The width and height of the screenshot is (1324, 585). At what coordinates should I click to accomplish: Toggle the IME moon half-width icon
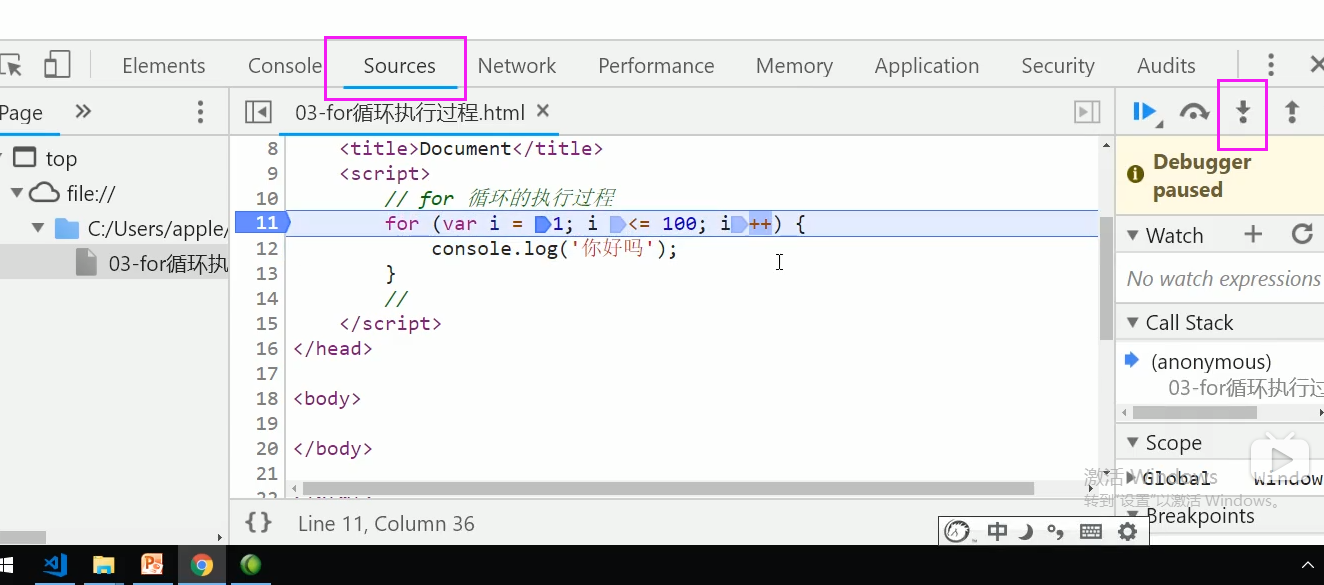tap(1025, 531)
